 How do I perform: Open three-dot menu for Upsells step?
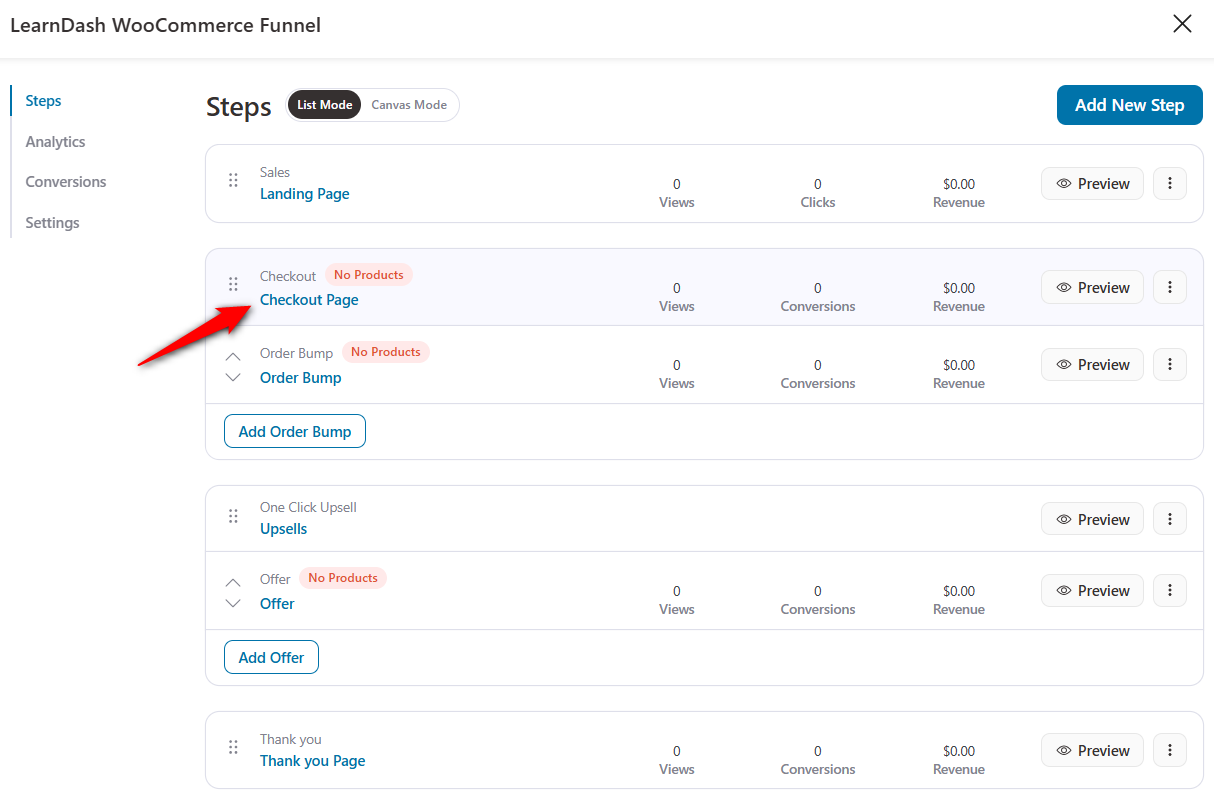click(1170, 519)
